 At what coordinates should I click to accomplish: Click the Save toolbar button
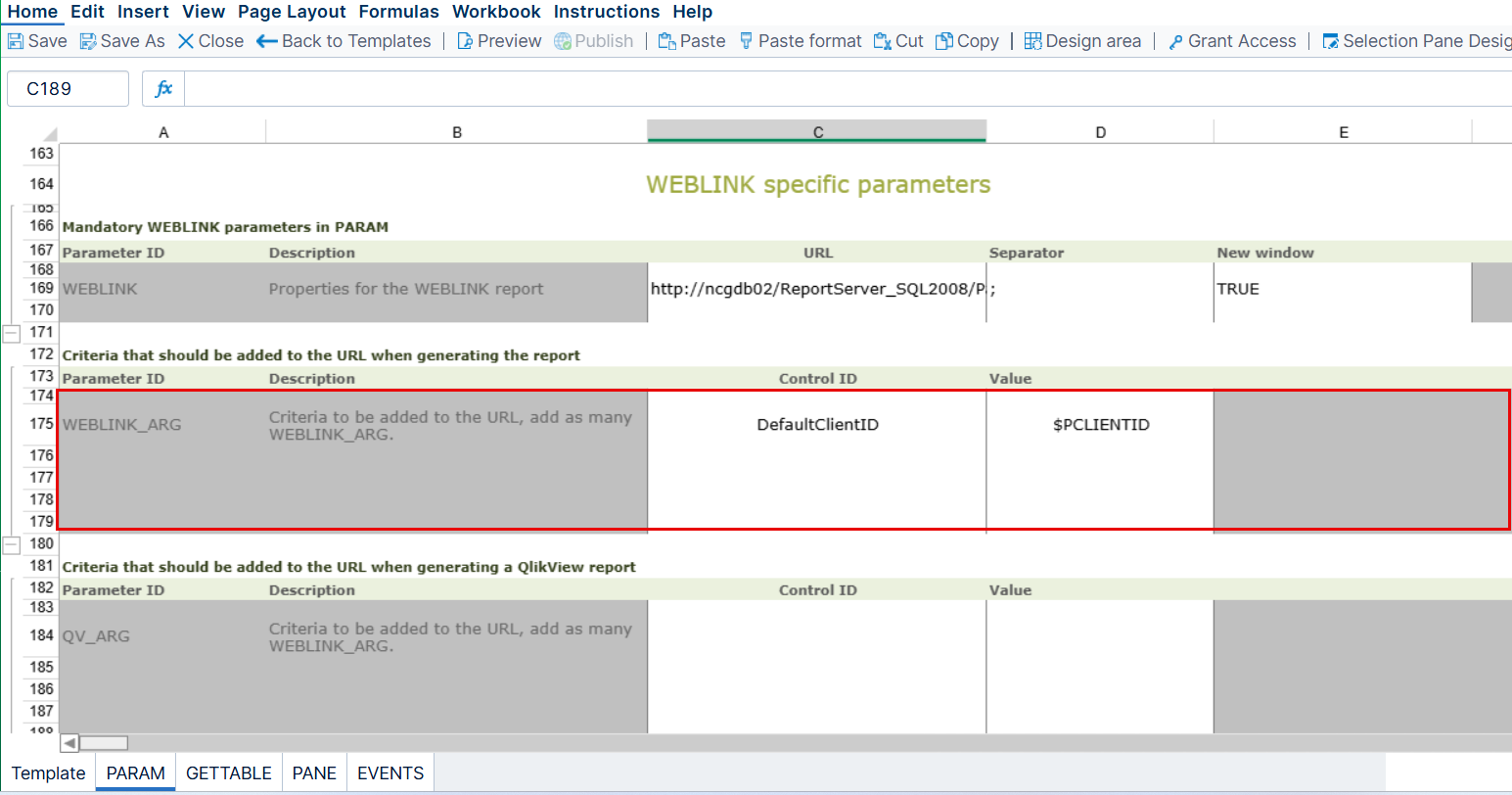click(x=37, y=41)
